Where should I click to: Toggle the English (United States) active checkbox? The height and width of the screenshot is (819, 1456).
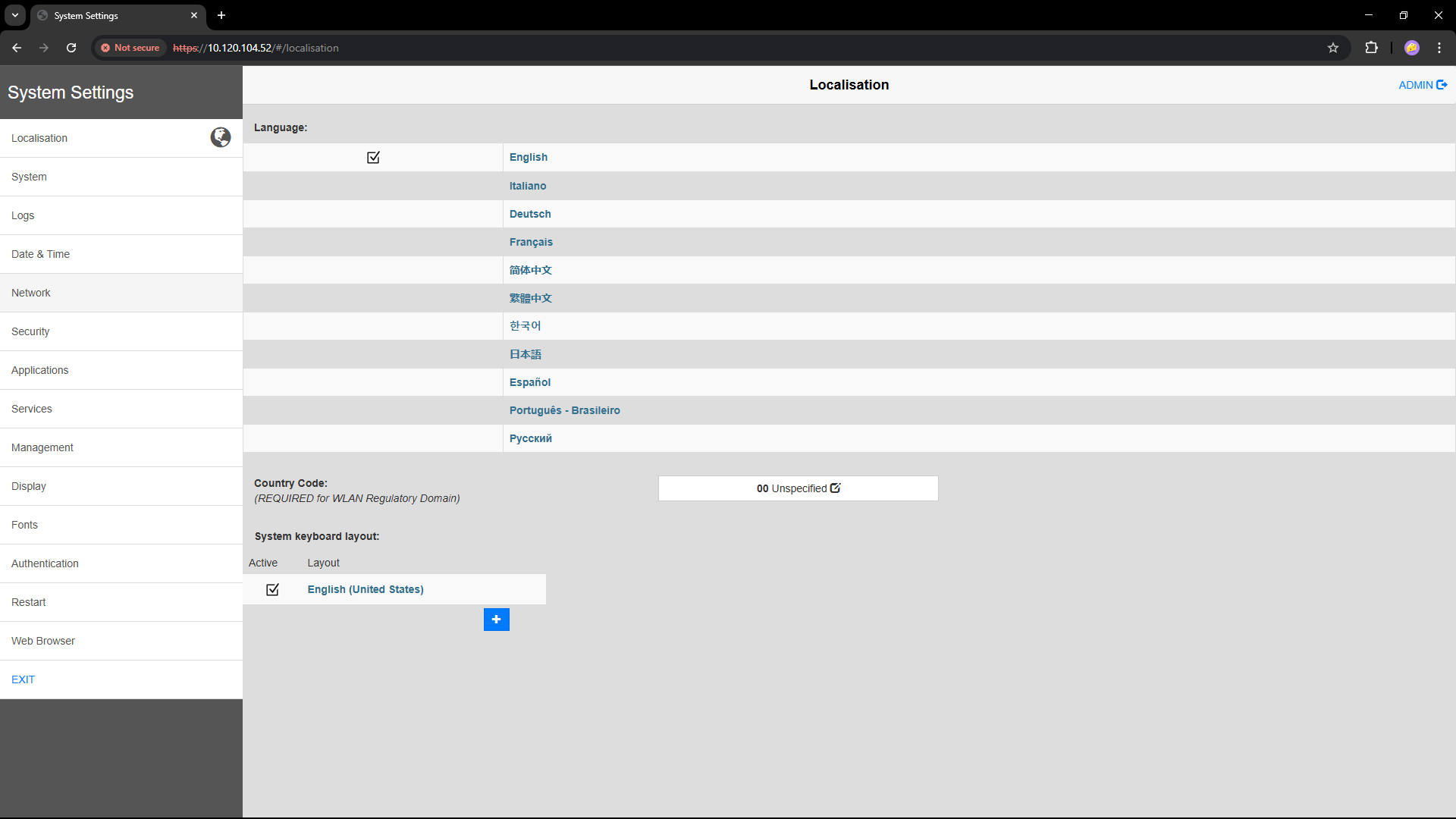click(x=272, y=589)
